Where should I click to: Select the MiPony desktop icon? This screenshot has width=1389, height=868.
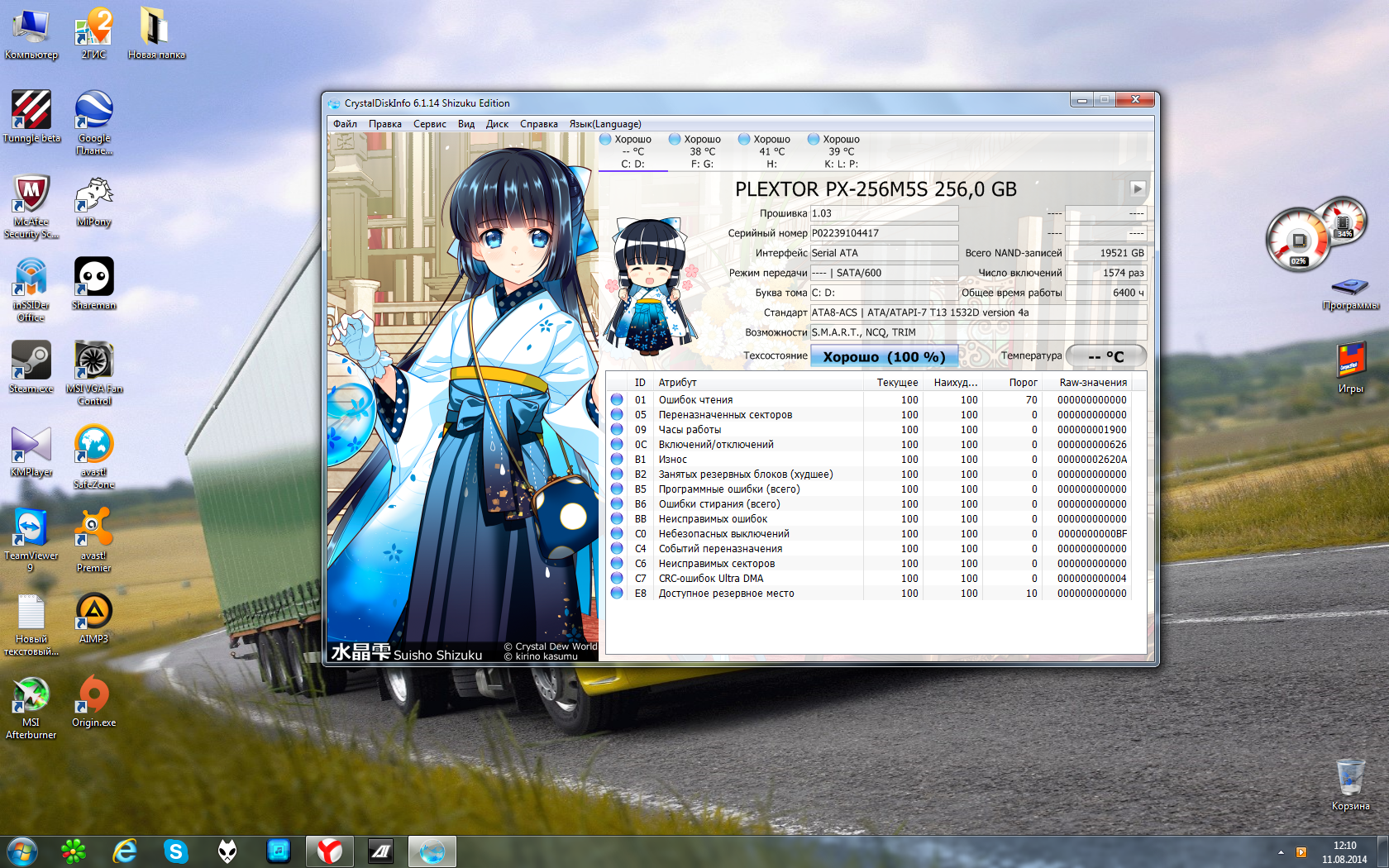[94, 201]
